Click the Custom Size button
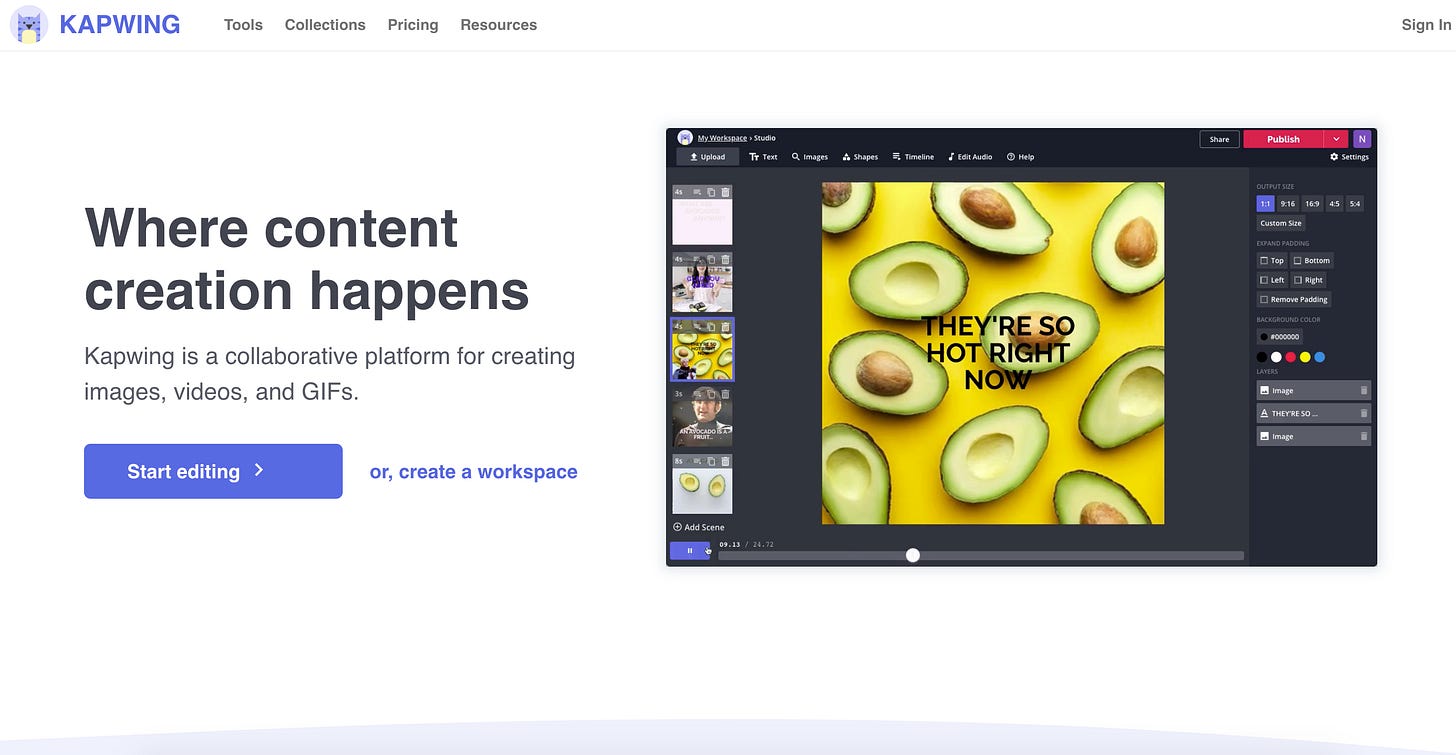 click(1281, 223)
